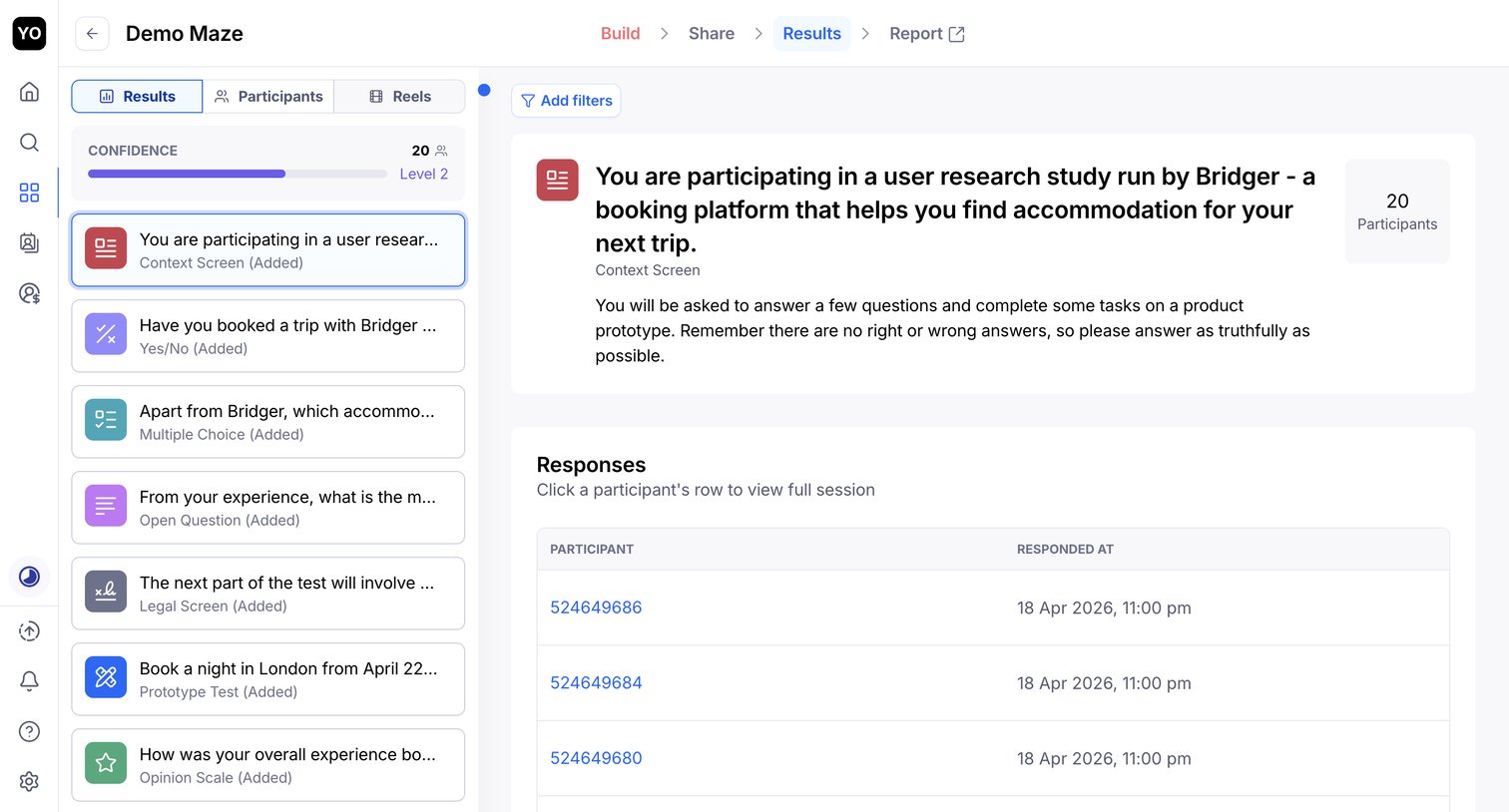Select the 'How was your overall experience' Opinion Scale block
Image resolution: width=1509 pixels, height=812 pixels.
[x=268, y=765]
